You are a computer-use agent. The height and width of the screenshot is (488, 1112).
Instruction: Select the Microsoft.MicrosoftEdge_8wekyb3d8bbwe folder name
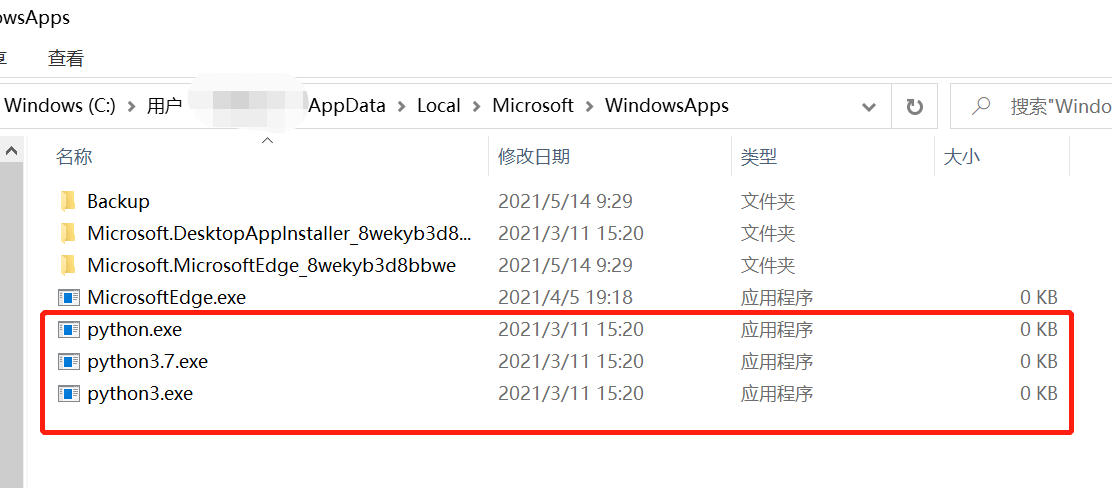(x=272, y=266)
